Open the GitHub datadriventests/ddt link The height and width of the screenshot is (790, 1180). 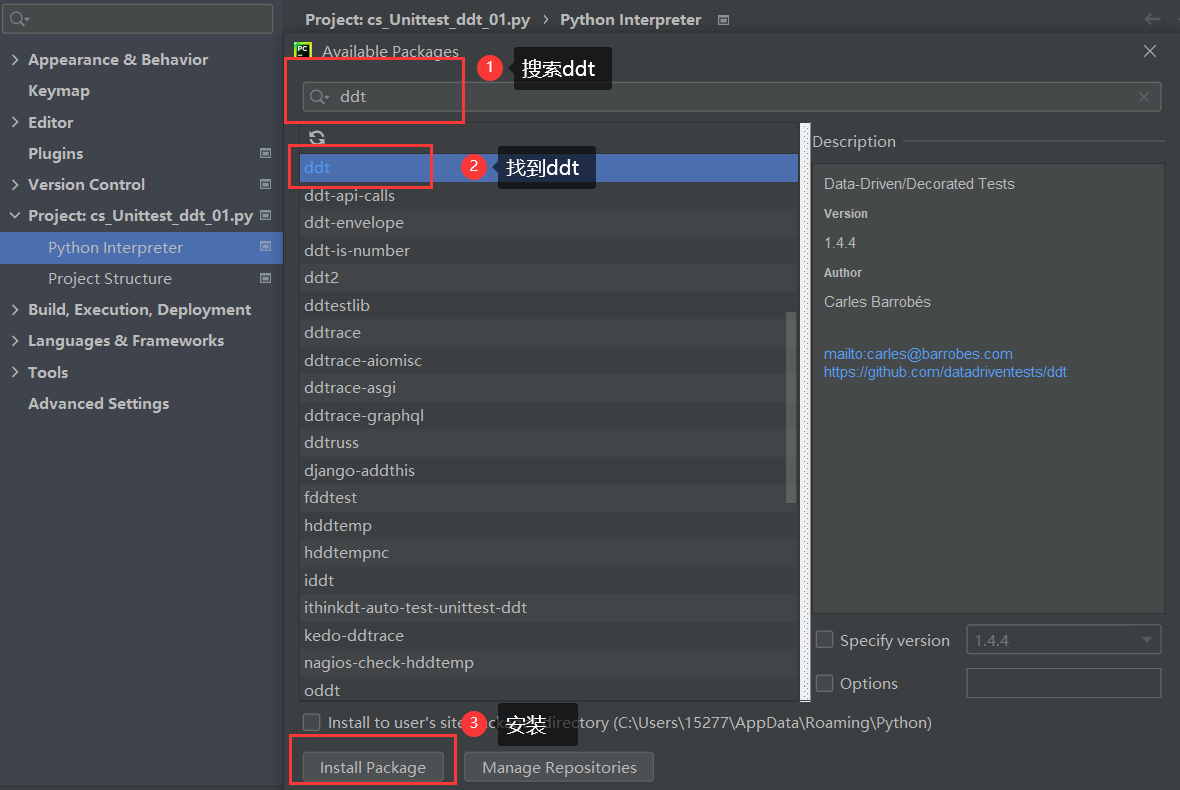pos(944,372)
